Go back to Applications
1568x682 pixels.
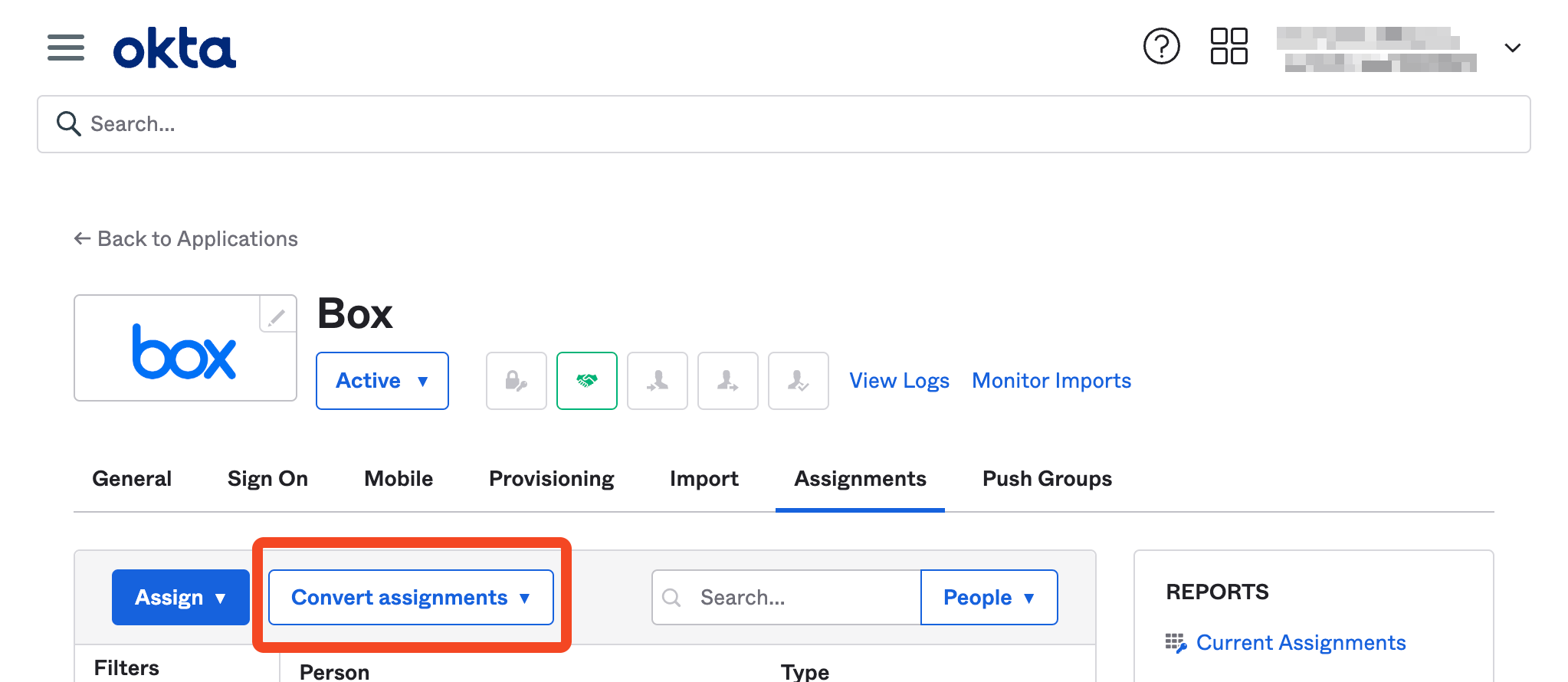(185, 239)
